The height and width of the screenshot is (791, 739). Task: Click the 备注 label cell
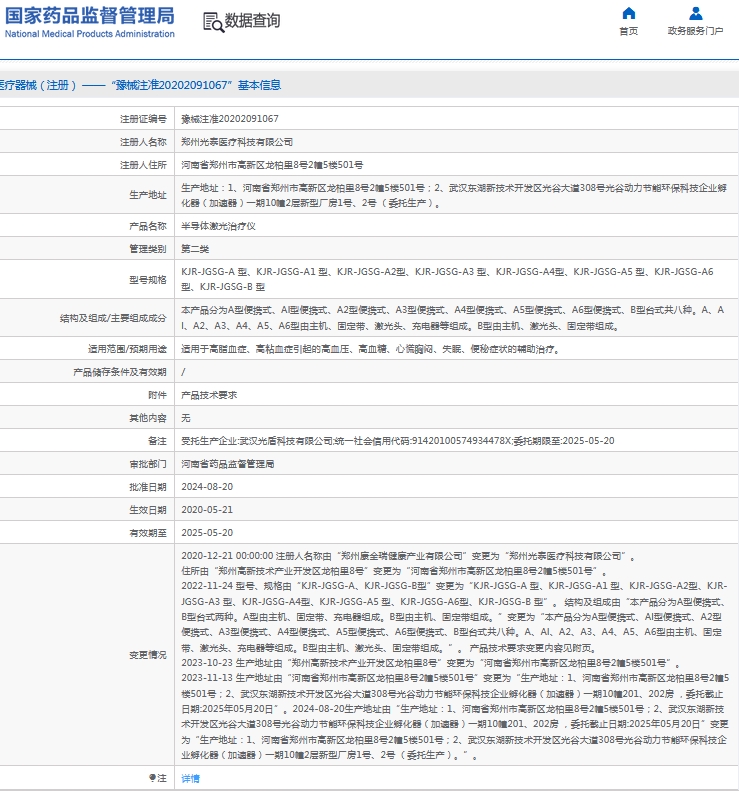pos(157,441)
